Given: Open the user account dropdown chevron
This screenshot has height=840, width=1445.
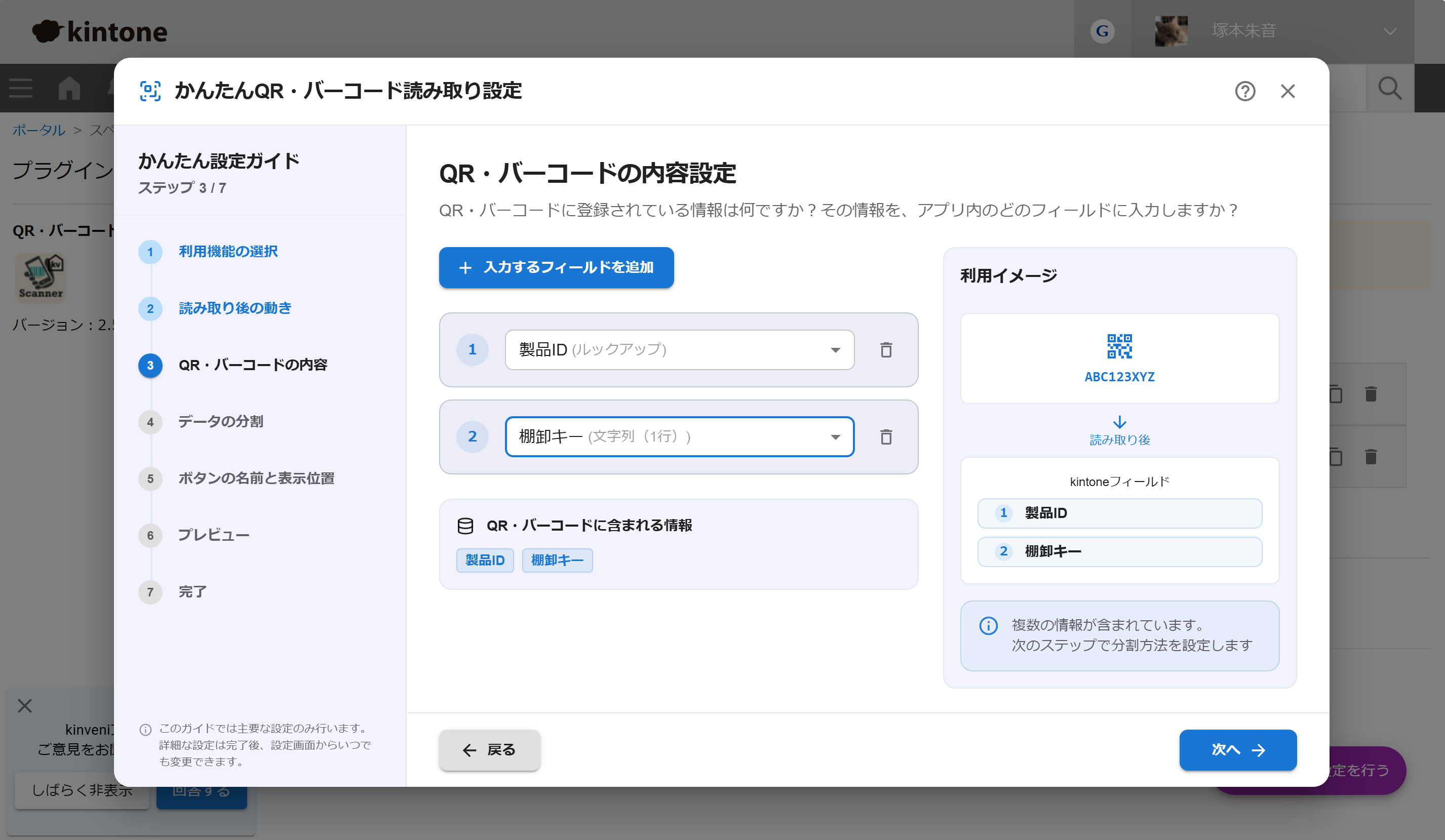Looking at the screenshot, I should point(1390,31).
